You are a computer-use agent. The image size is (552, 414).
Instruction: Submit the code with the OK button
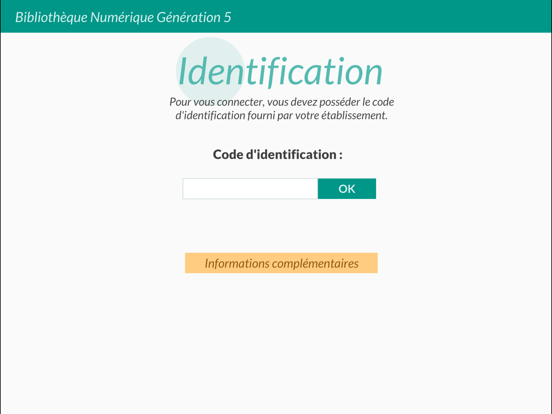(x=347, y=189)
